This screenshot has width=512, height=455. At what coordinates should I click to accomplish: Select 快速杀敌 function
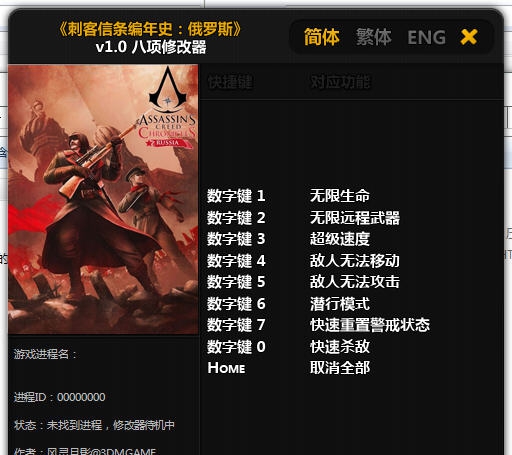(340, 347)
